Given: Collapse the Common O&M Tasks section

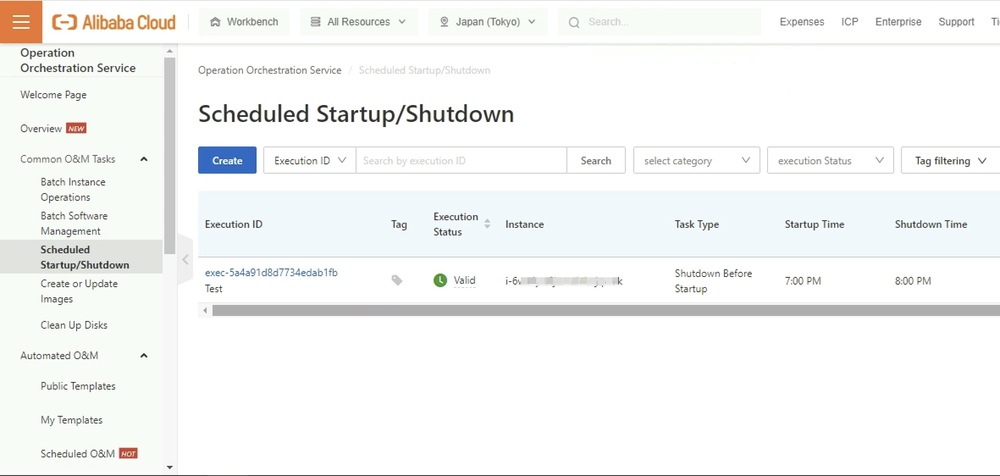Looking at the screenshot, I should [143, 159].
